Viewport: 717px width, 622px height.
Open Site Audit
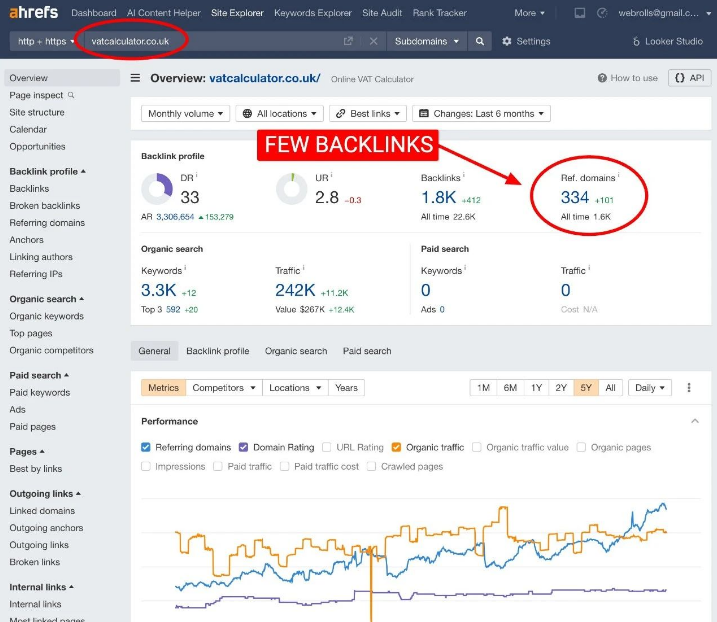pyautogui.click(x=382, y=13)
